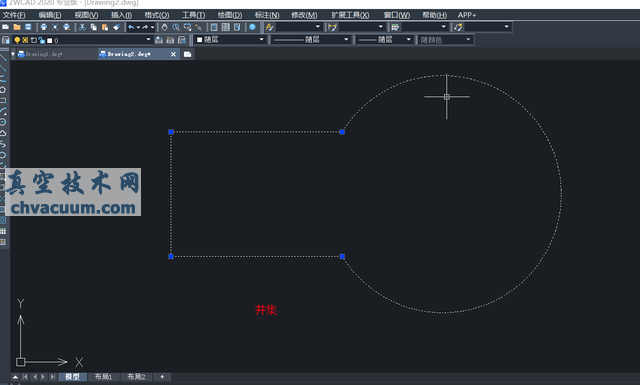Click the Copy icon in toolbar
Screen dimensions: 640x385
[x=93, y=27]
